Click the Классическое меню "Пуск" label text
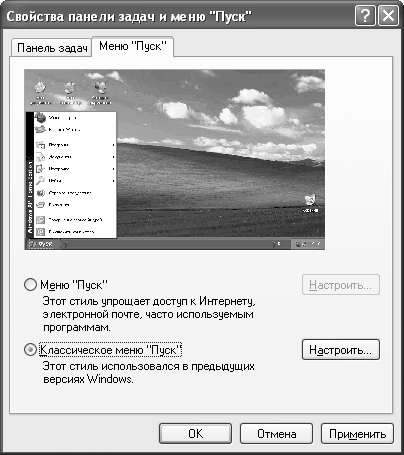Viewport: 404px width, 455px height. (111, 350)
